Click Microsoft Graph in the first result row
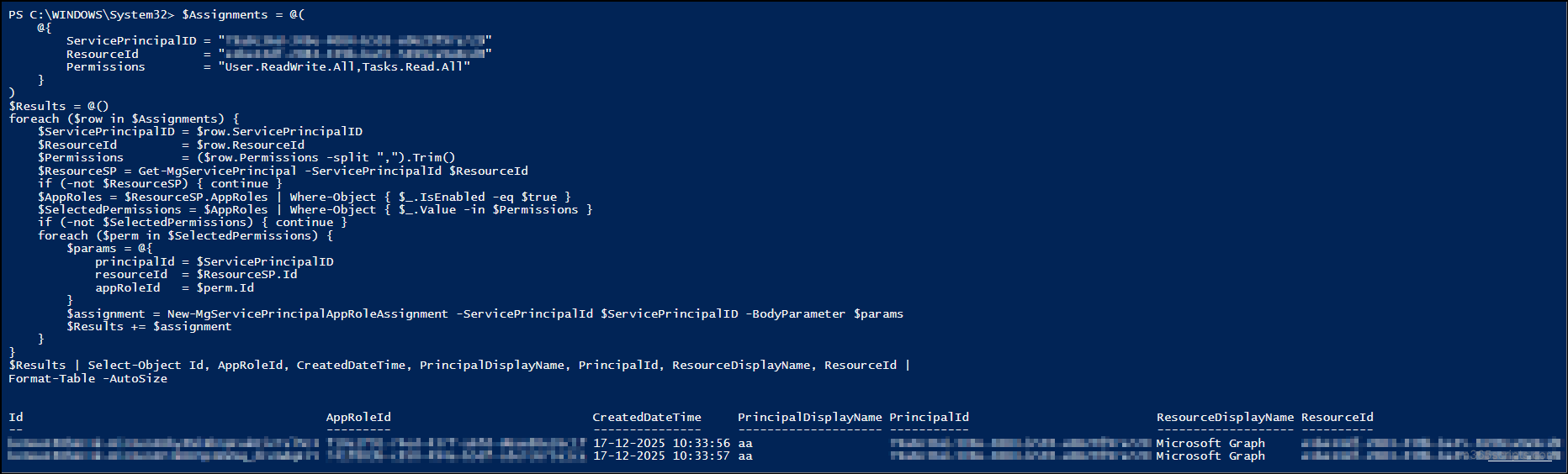This screenshot has height=474, width=1568. click(x=1210, y=444)
